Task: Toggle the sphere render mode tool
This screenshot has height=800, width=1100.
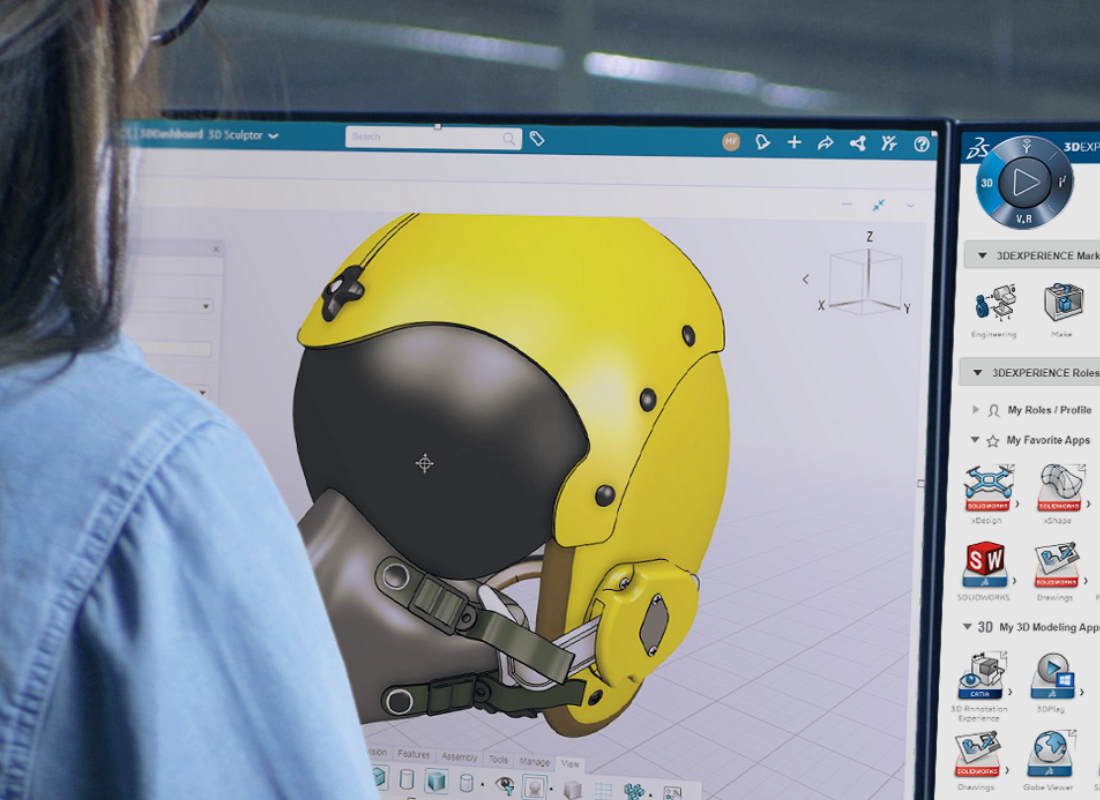Action: pos(533,785)
